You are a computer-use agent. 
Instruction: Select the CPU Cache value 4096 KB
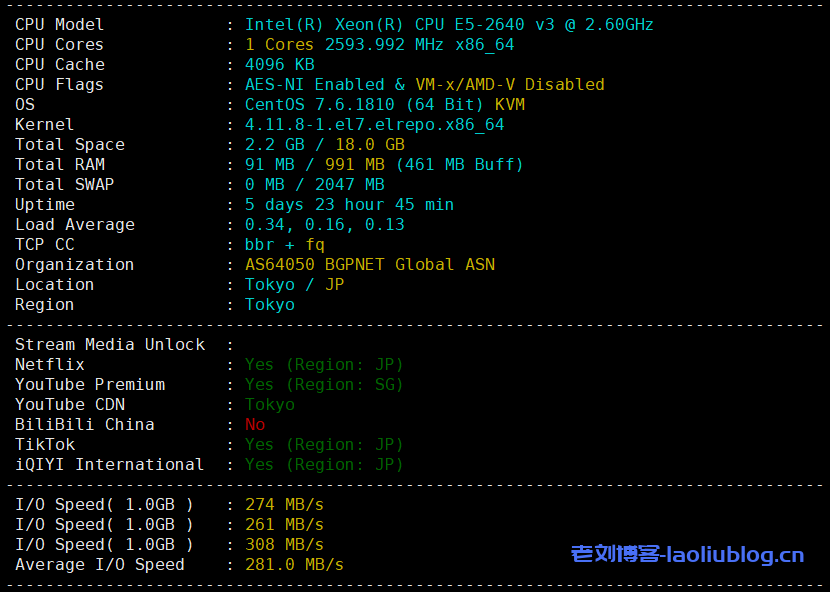coord(279,64)
